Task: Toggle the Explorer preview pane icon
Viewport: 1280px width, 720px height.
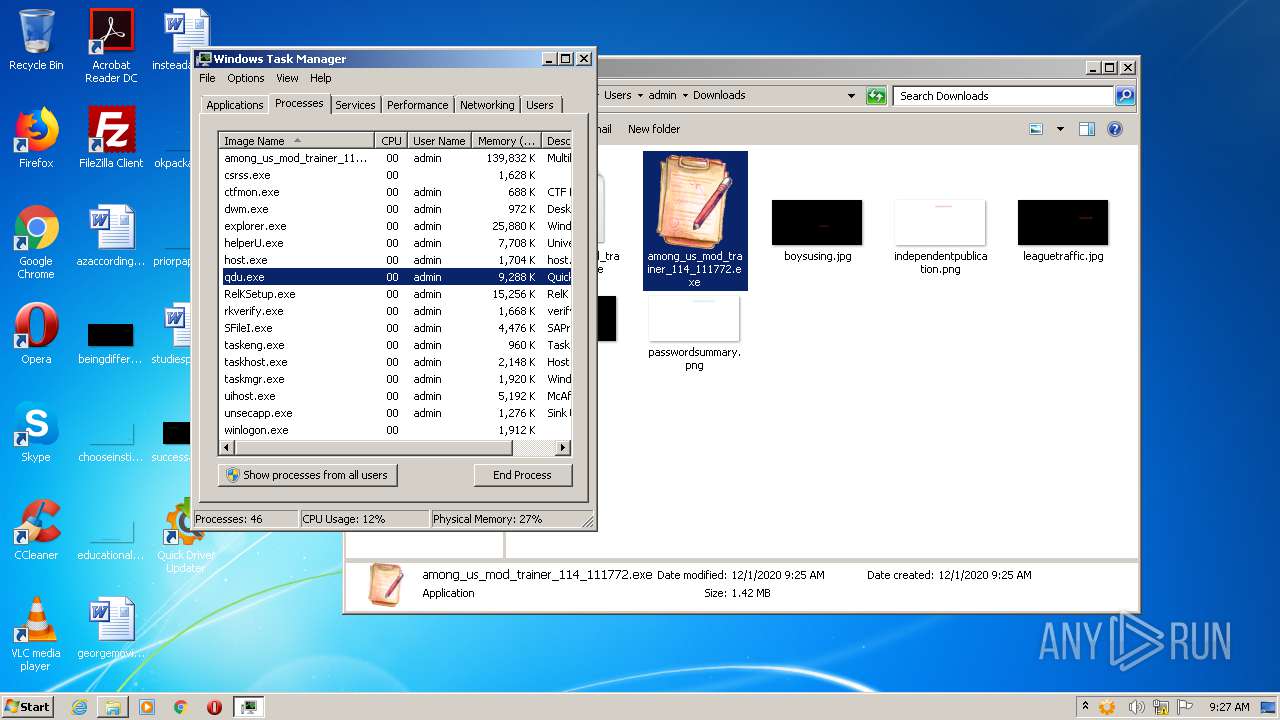Action: [x=1087, y=129]
